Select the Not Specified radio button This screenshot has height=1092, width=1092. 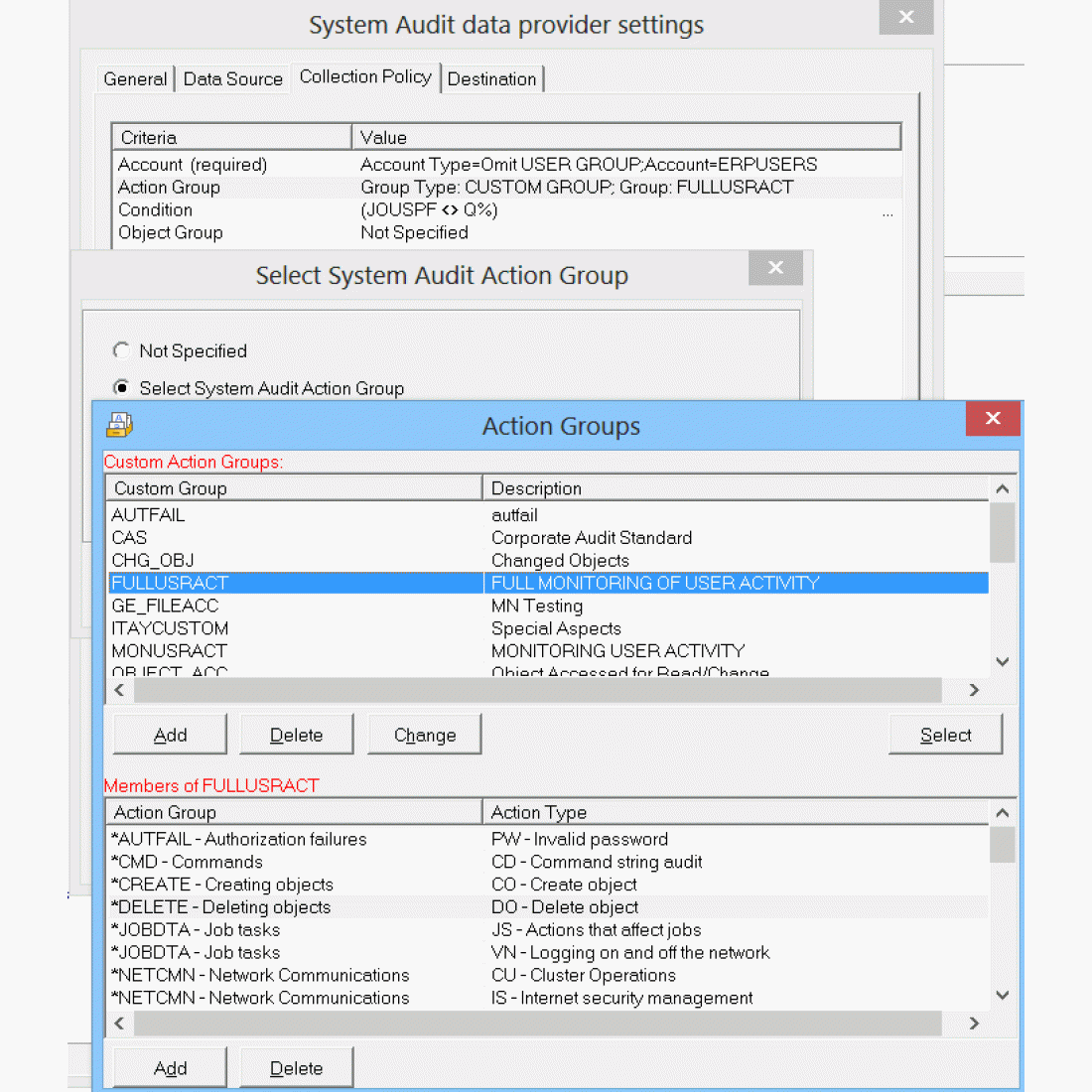click(121, 350)
